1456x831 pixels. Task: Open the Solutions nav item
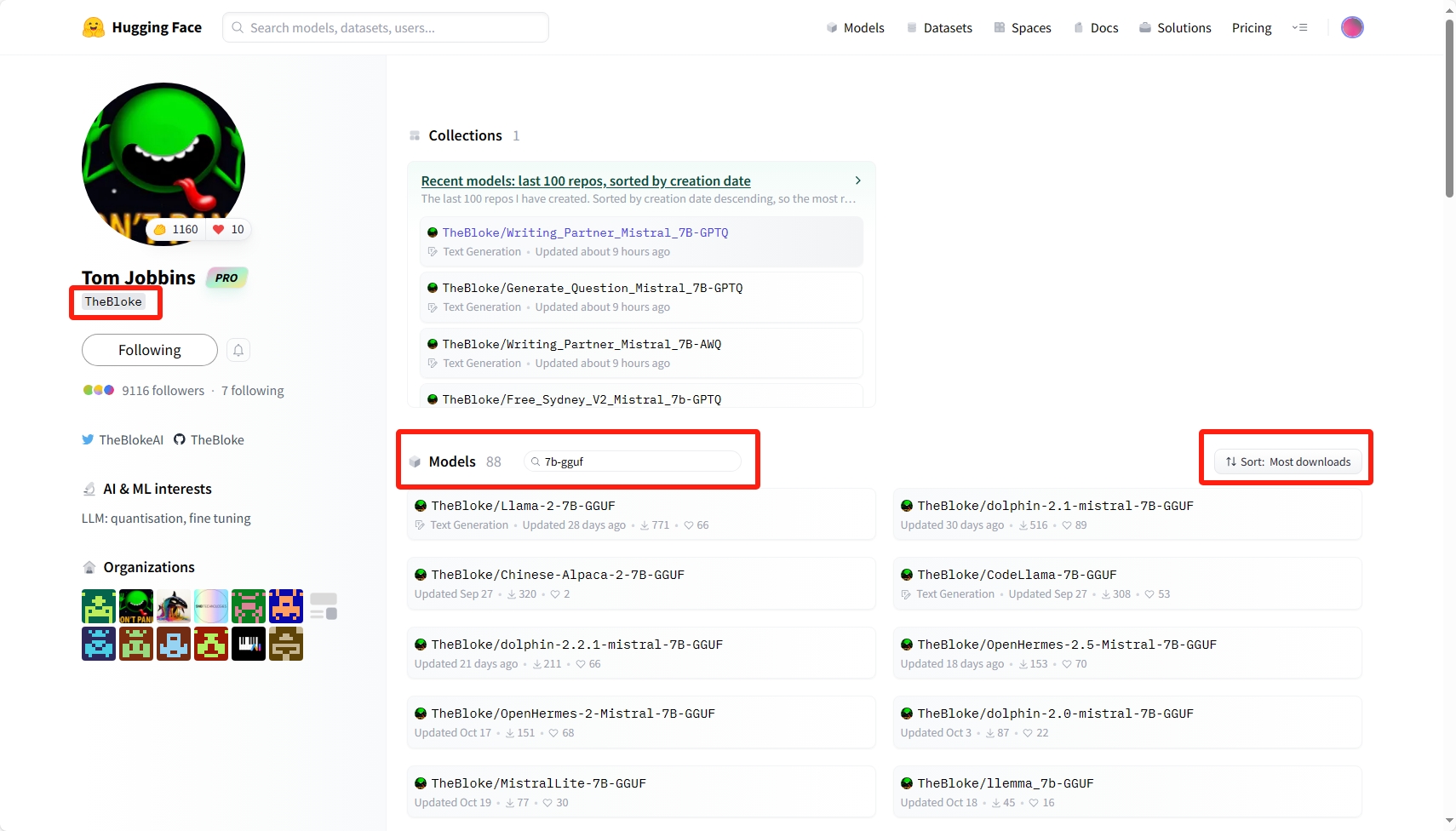tap(1175, 27)
